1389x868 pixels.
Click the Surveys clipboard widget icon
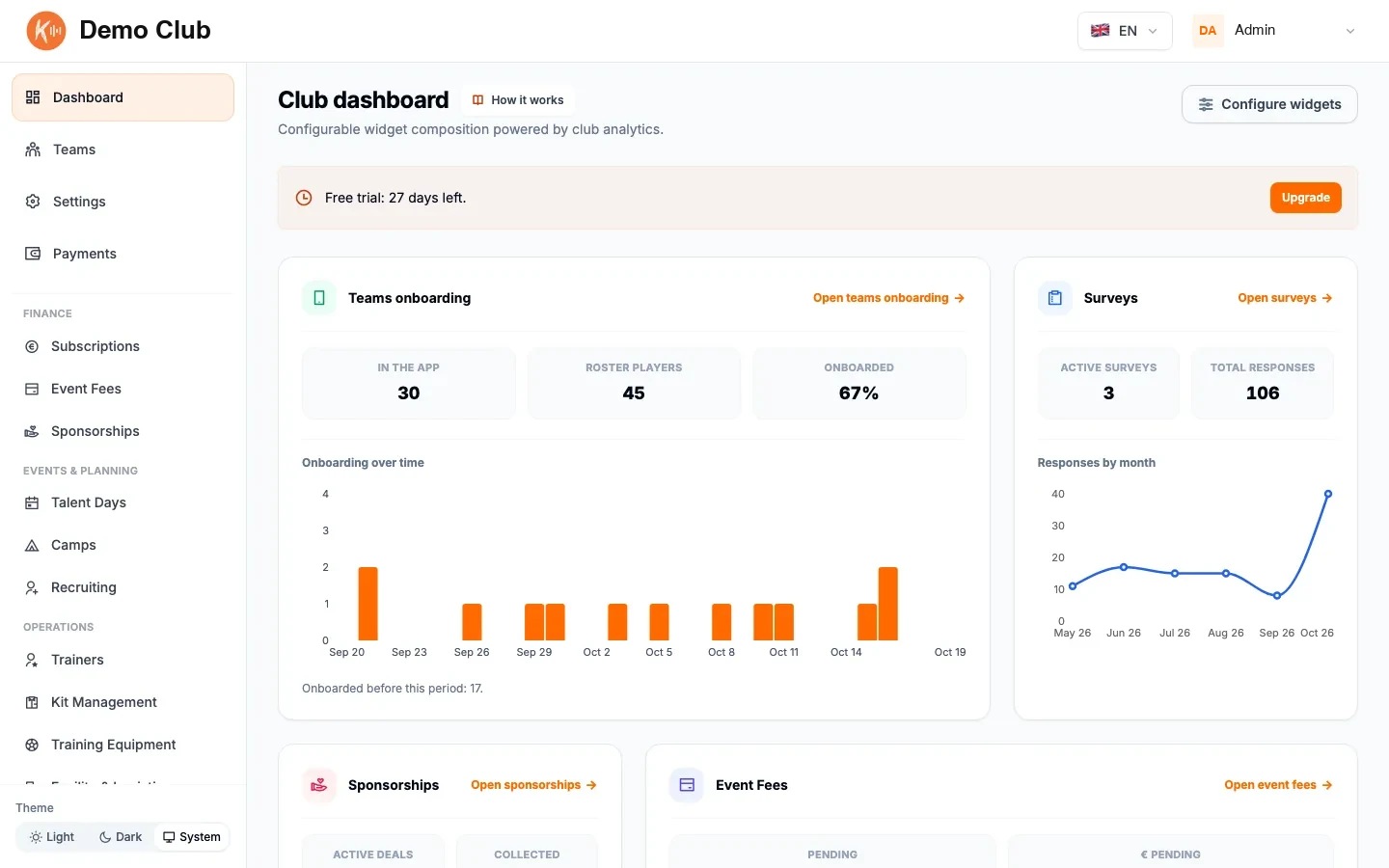[1055, 298]
